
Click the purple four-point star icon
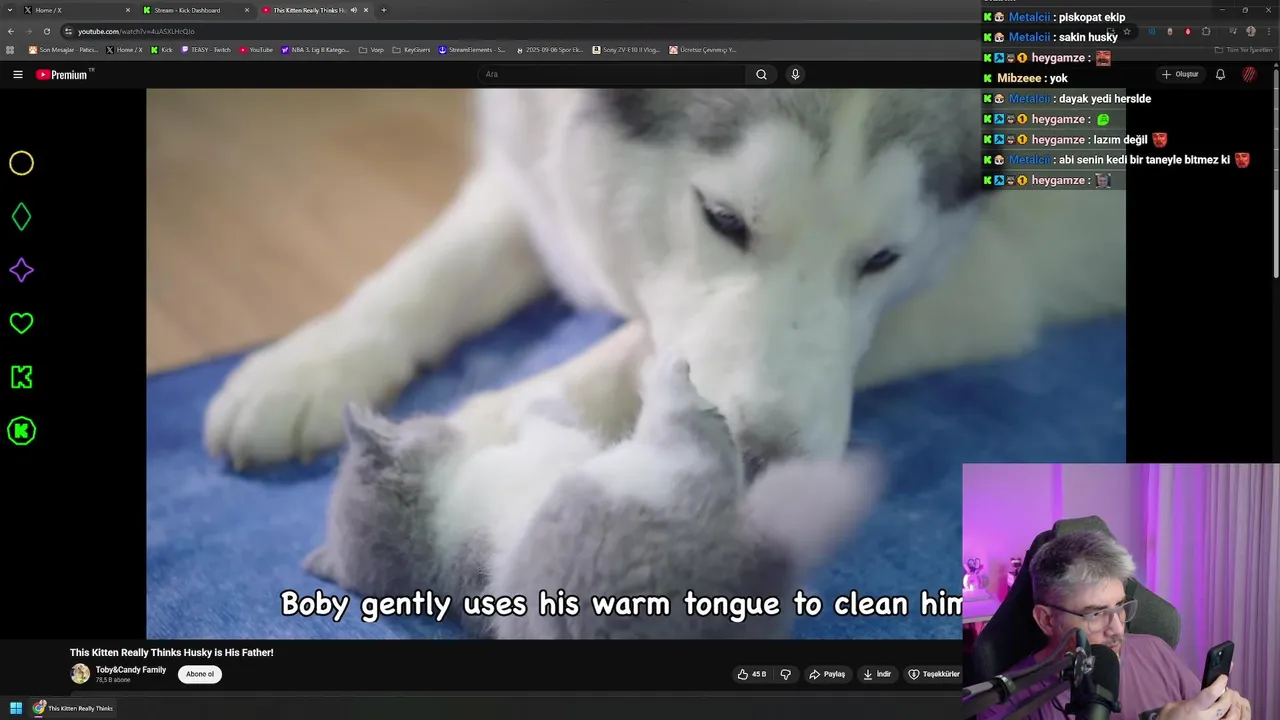pyautogui.click(x=21, y=270)
